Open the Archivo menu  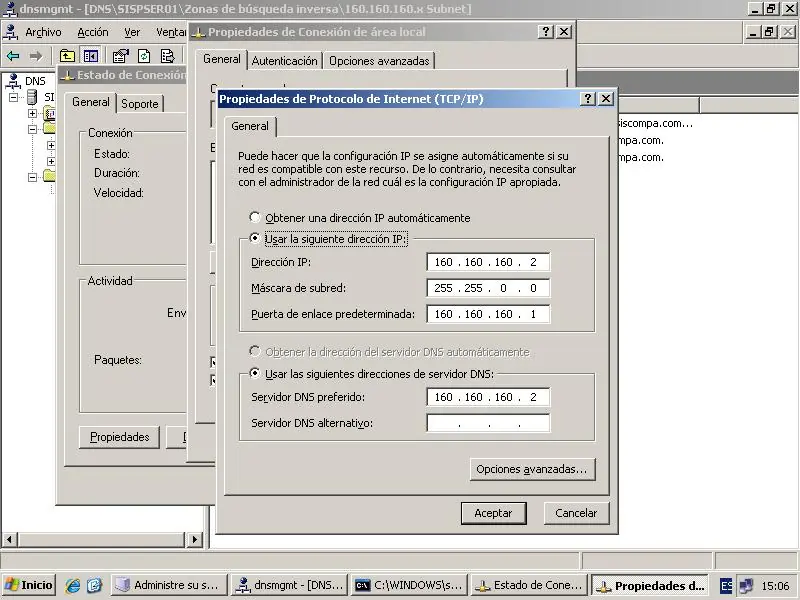[43, 32]
